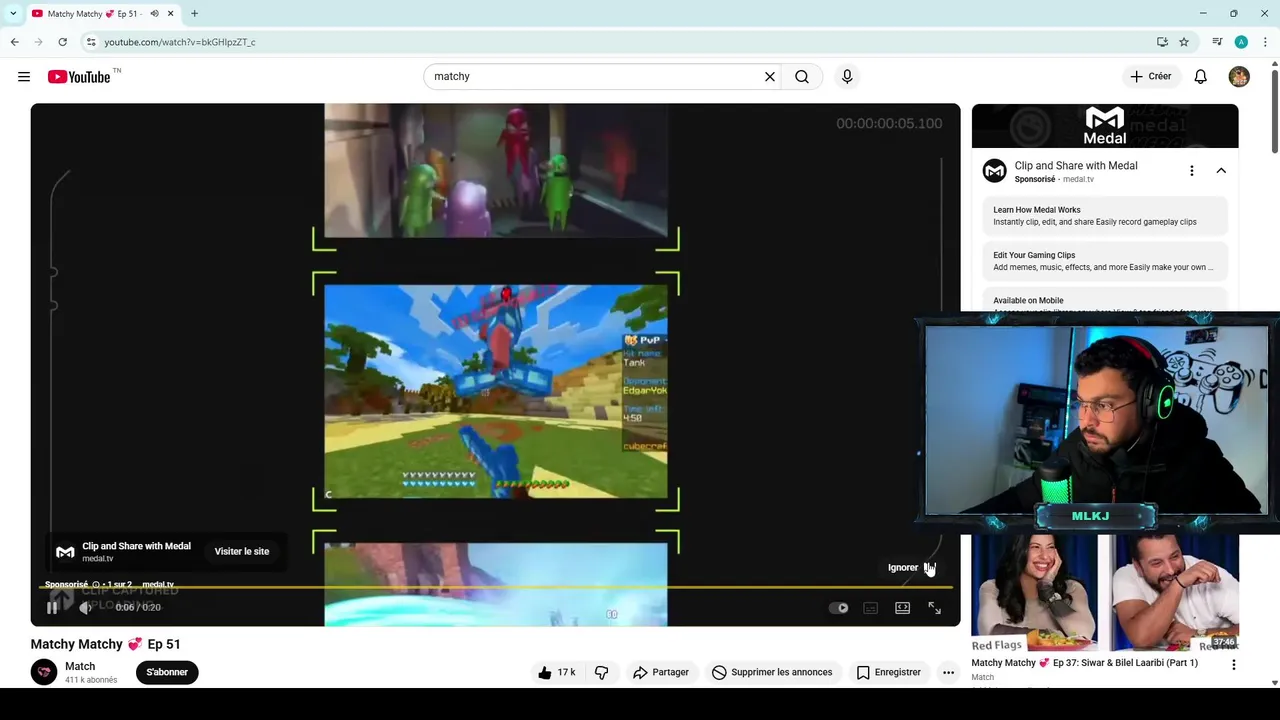Click the Medal logo banner in ad panel

(x=1105, y=126)
